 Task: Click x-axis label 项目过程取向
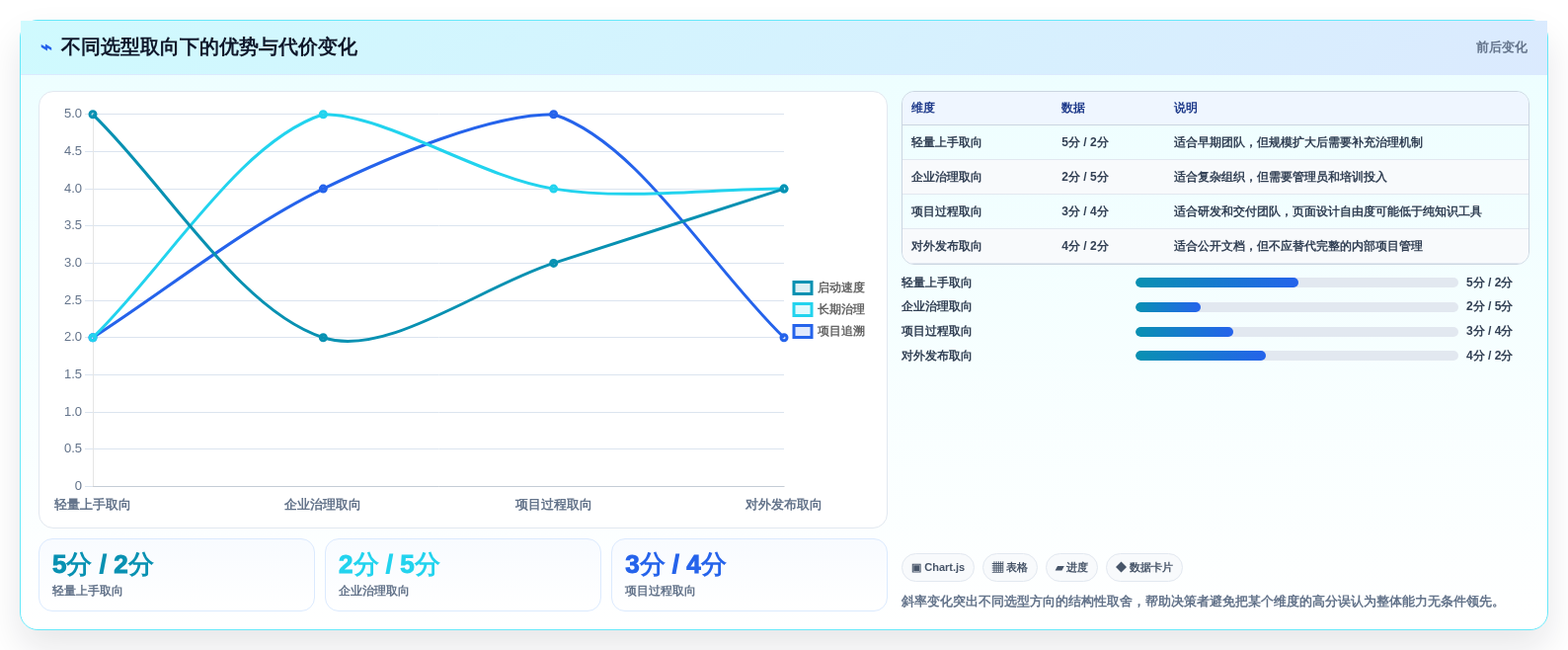553,505
